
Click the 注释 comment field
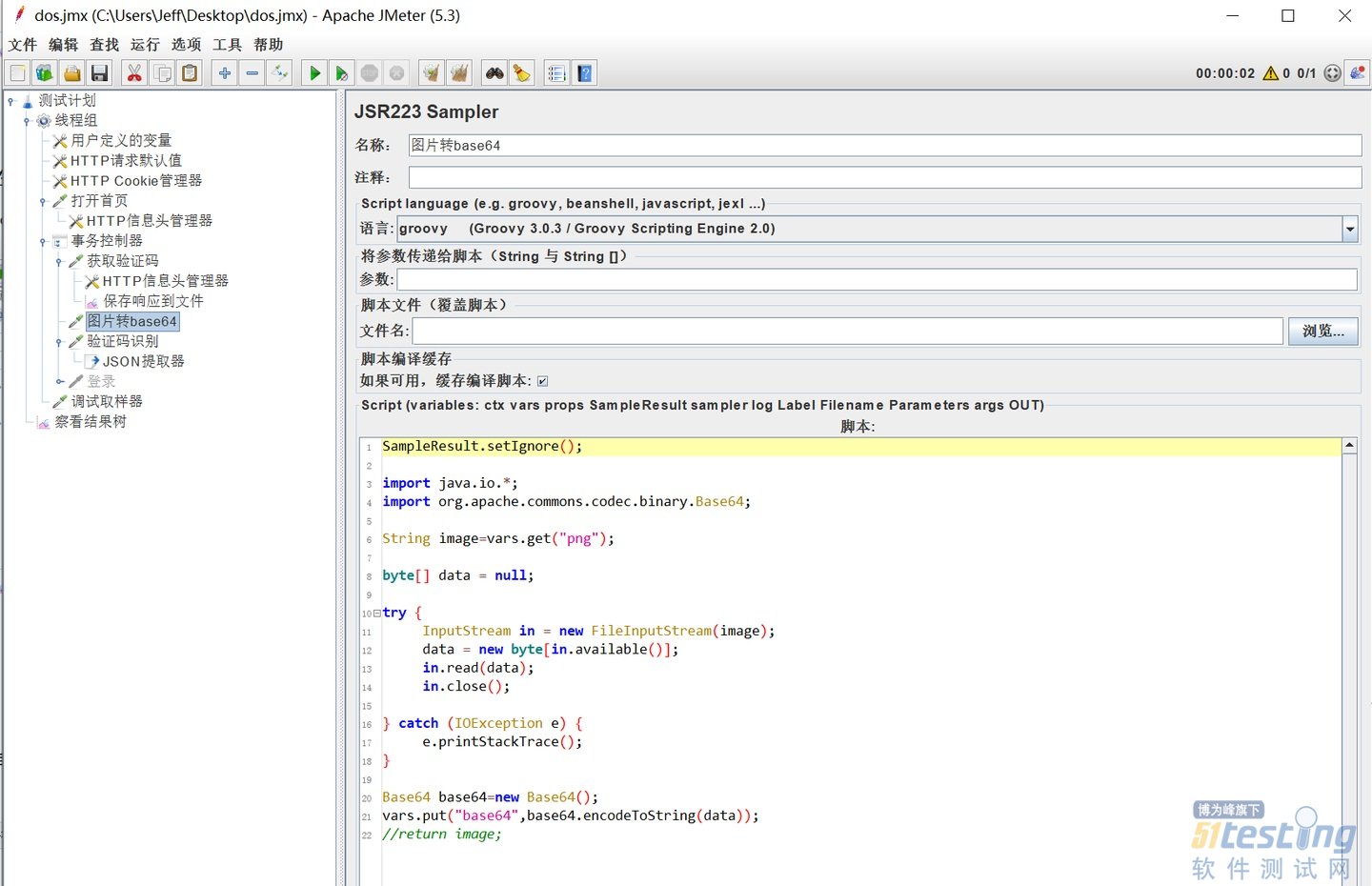885,177
